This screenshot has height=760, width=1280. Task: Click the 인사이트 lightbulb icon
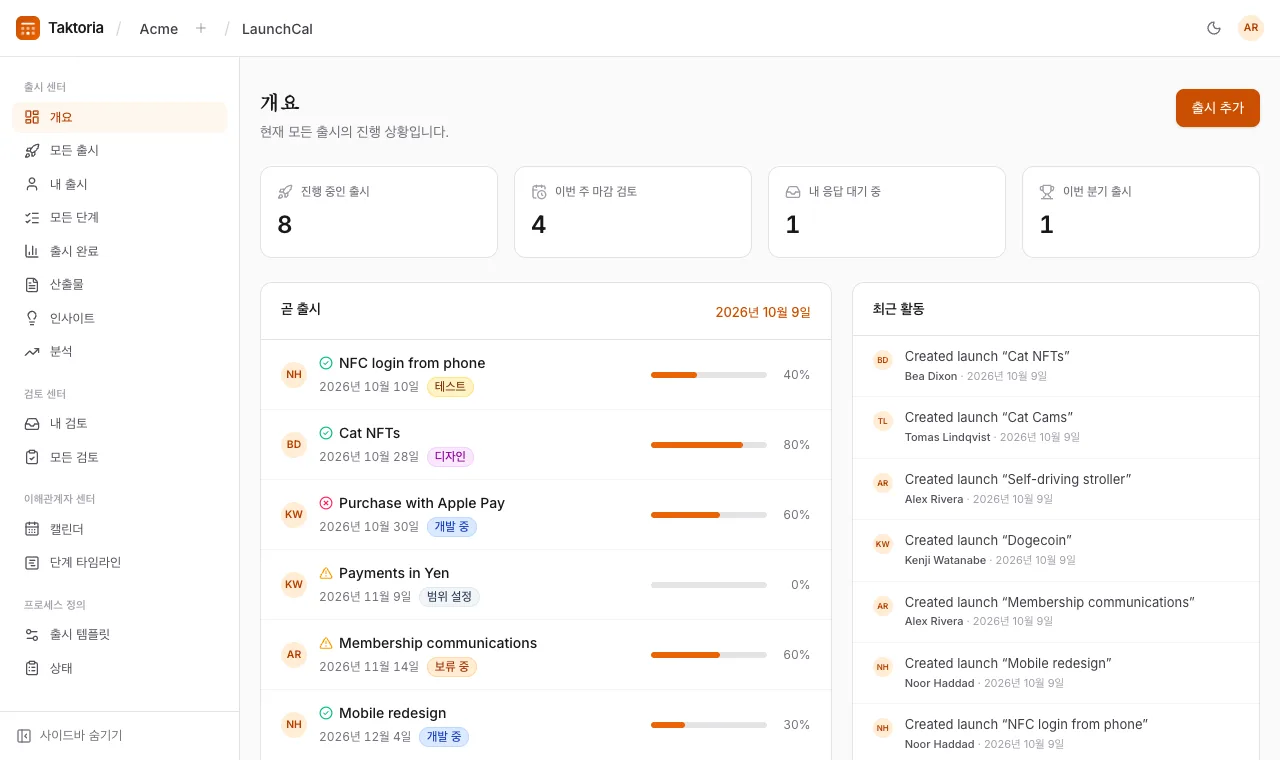32,318
